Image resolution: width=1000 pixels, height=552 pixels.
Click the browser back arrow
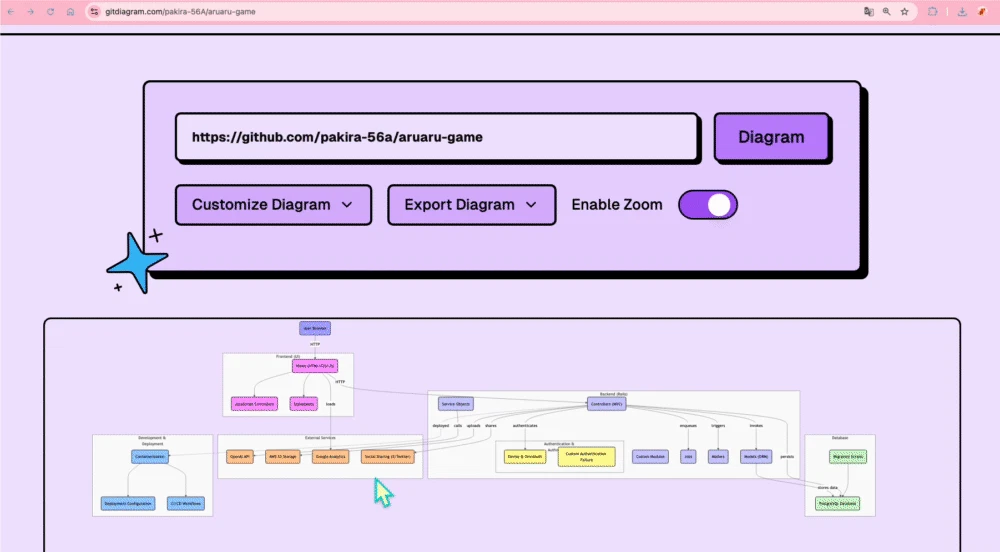(x=11, y=11)
